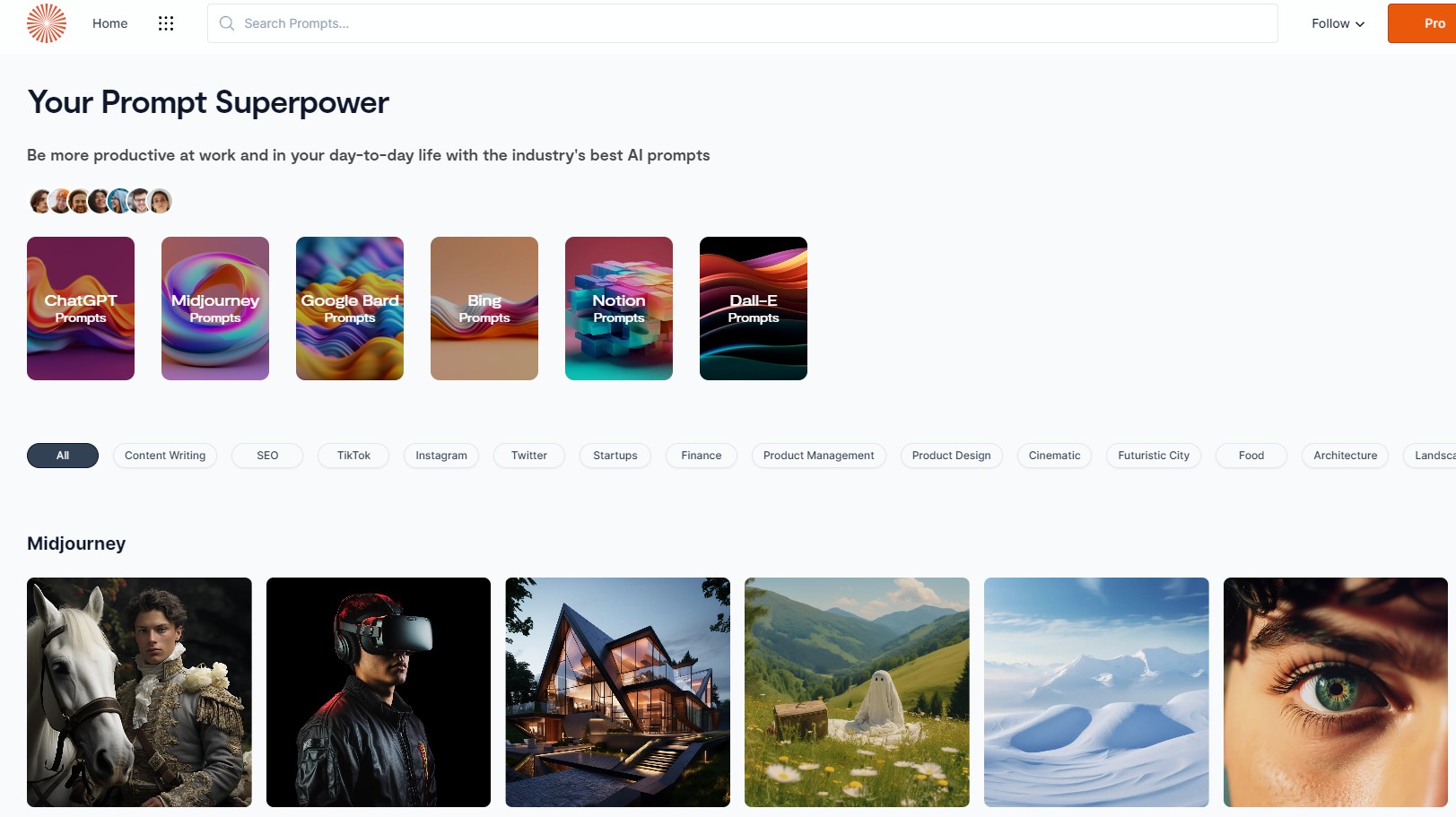The height and width of the screenshot is (817, 1456).
Task: Open the Dall-E Prompts card
Action: [x=754, y=309]
